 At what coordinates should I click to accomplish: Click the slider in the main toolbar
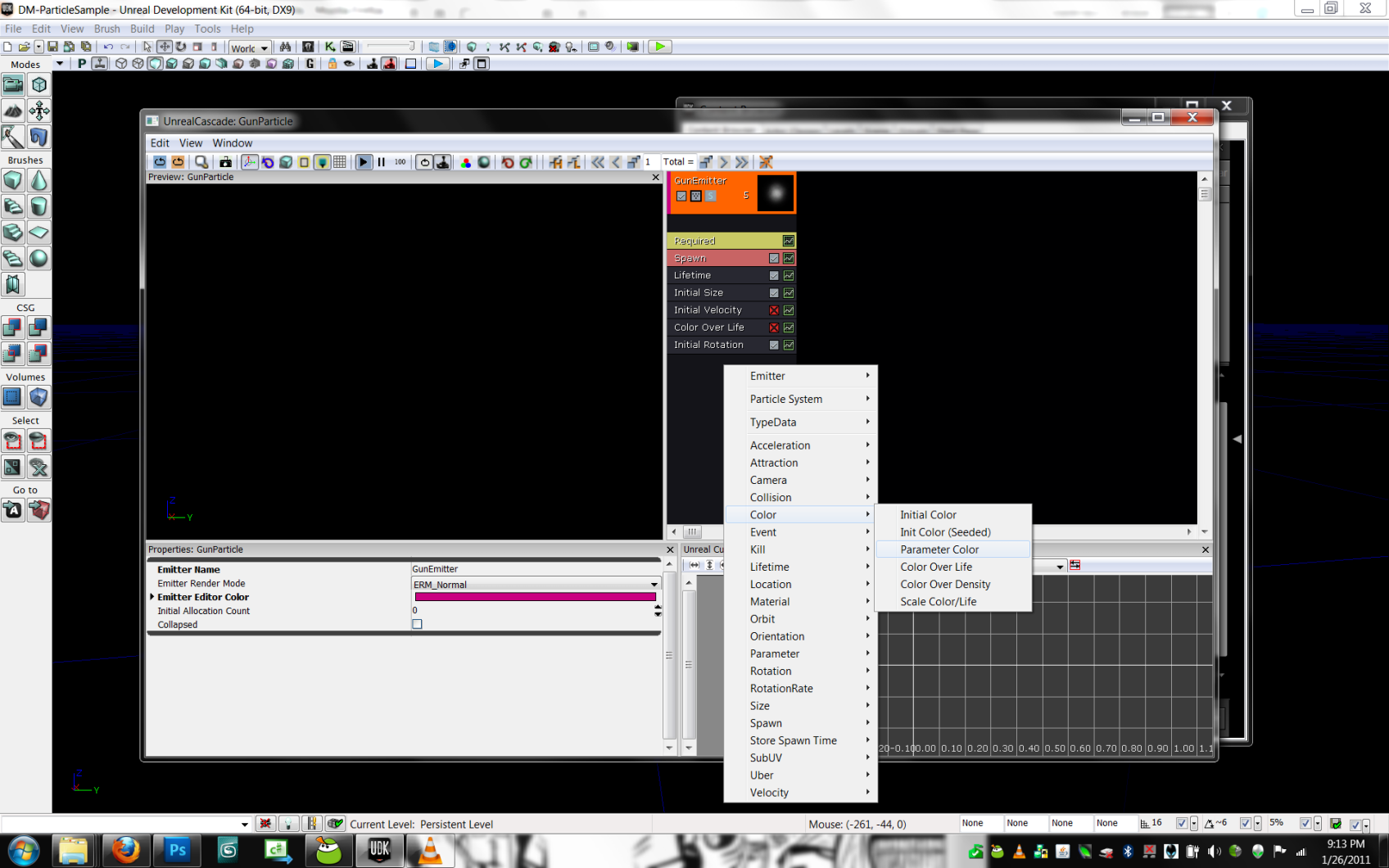(x=391, y=47)
